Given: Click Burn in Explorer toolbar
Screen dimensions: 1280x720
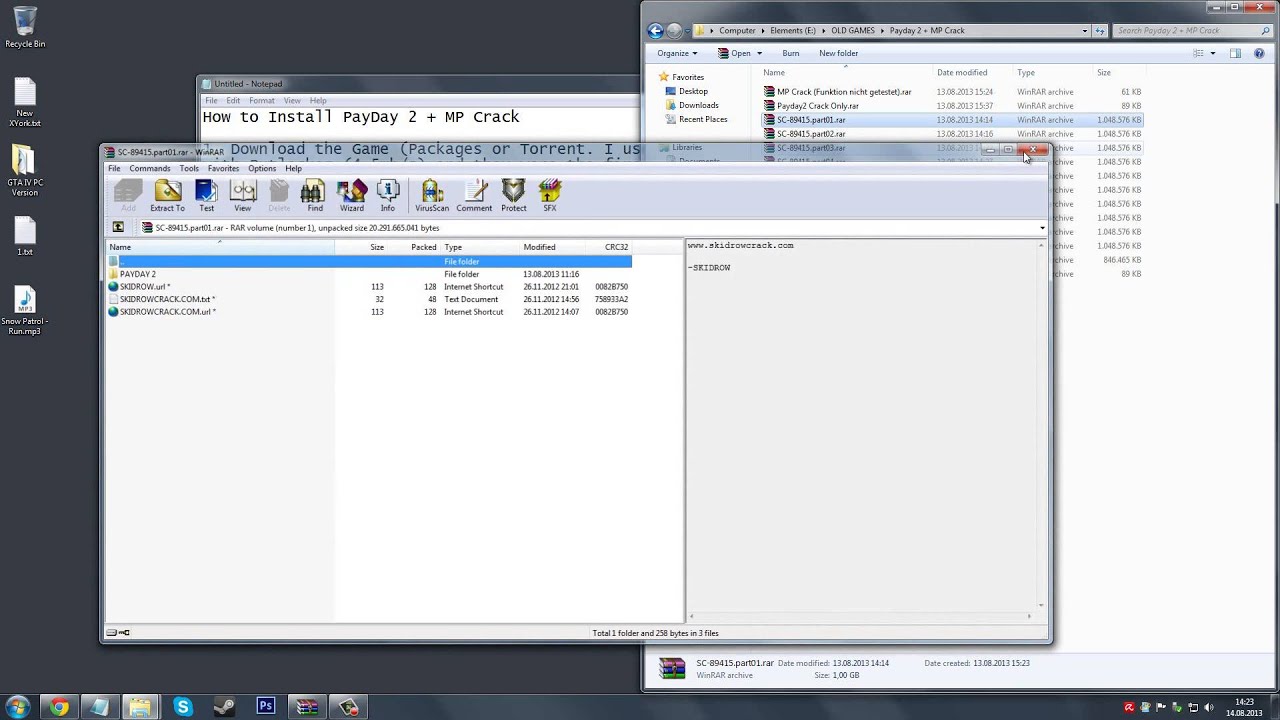Looking at the screenshot, I should (791, 53).
